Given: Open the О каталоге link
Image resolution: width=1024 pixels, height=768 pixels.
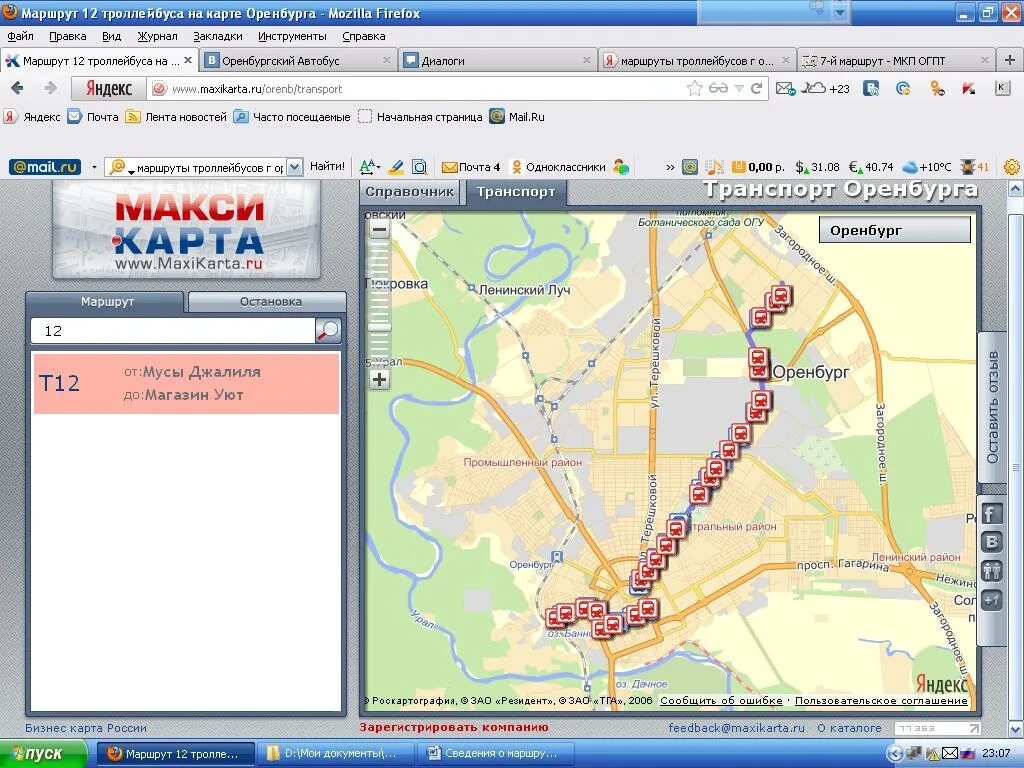Looking at the screenshot, I should click(849, 728).
